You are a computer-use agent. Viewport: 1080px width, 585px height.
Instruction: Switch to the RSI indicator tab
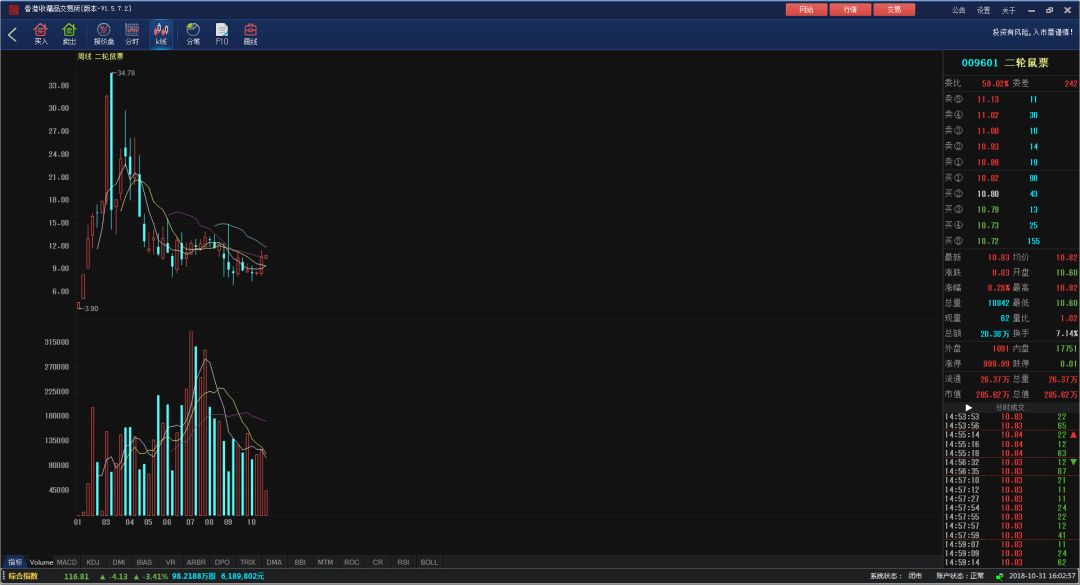coord(403,562)
